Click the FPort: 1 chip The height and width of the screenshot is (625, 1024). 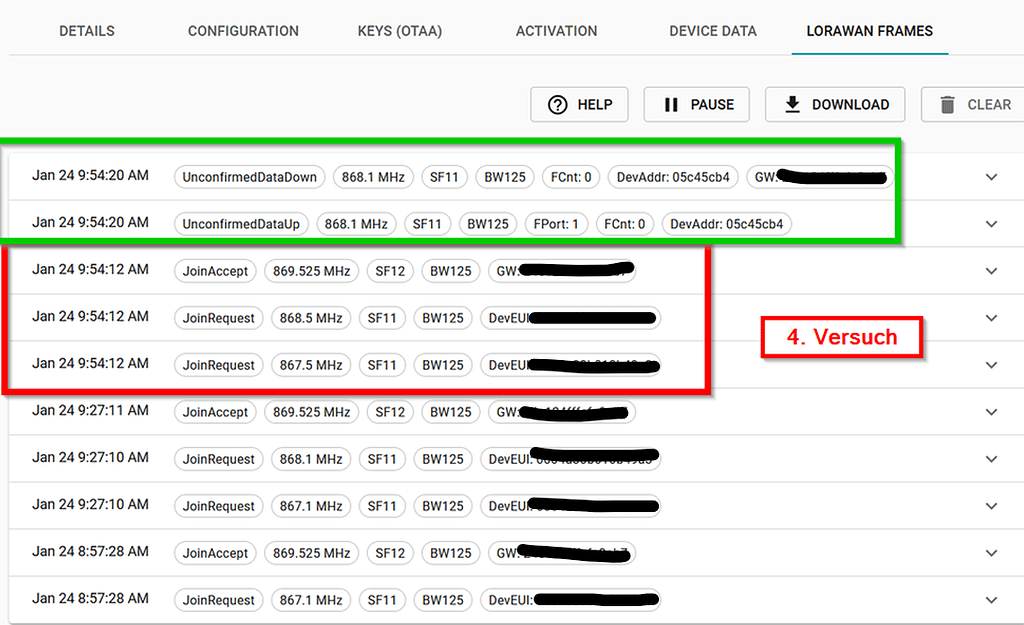coord(555,224)
